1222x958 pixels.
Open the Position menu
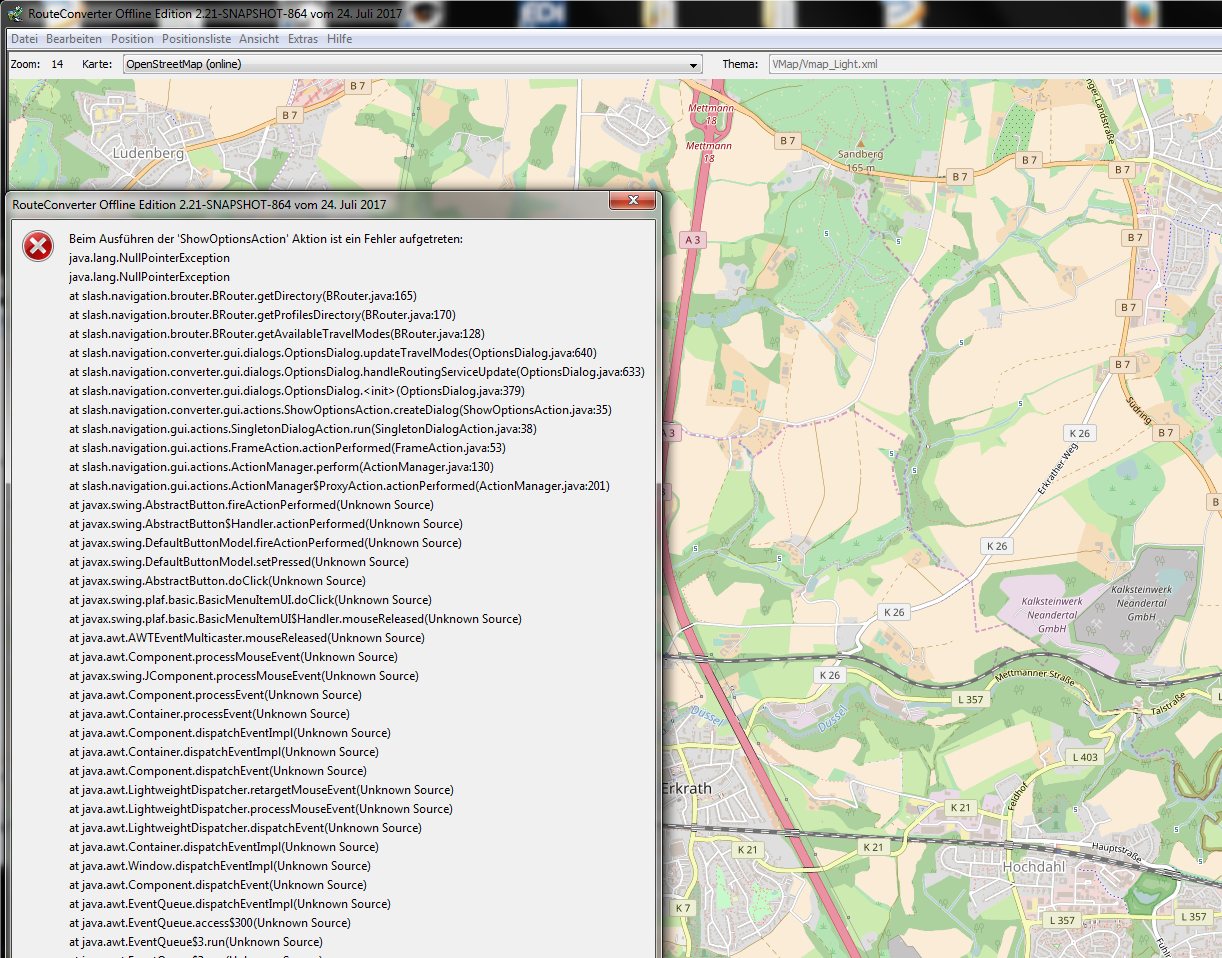(132, 39)
